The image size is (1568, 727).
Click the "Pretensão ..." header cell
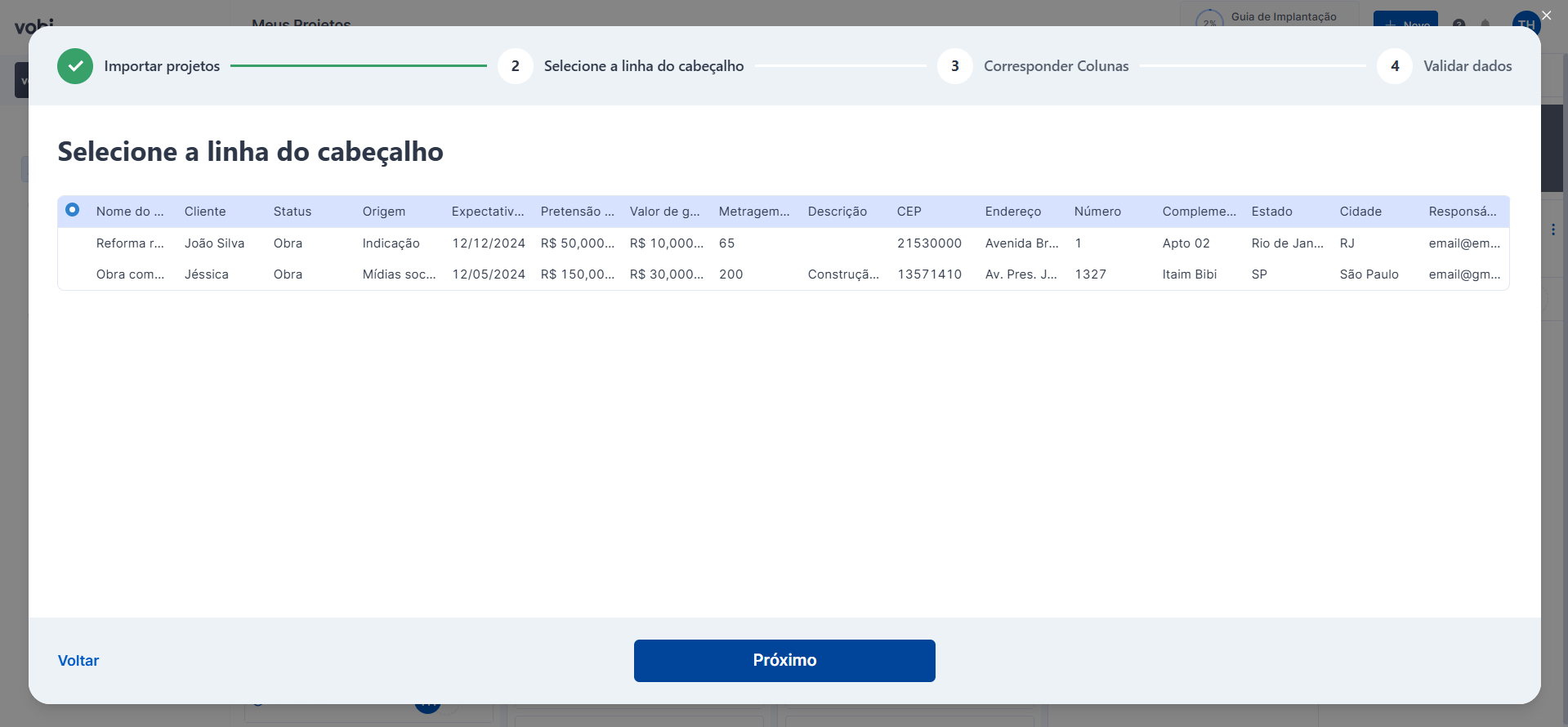(x=578, y=212)
